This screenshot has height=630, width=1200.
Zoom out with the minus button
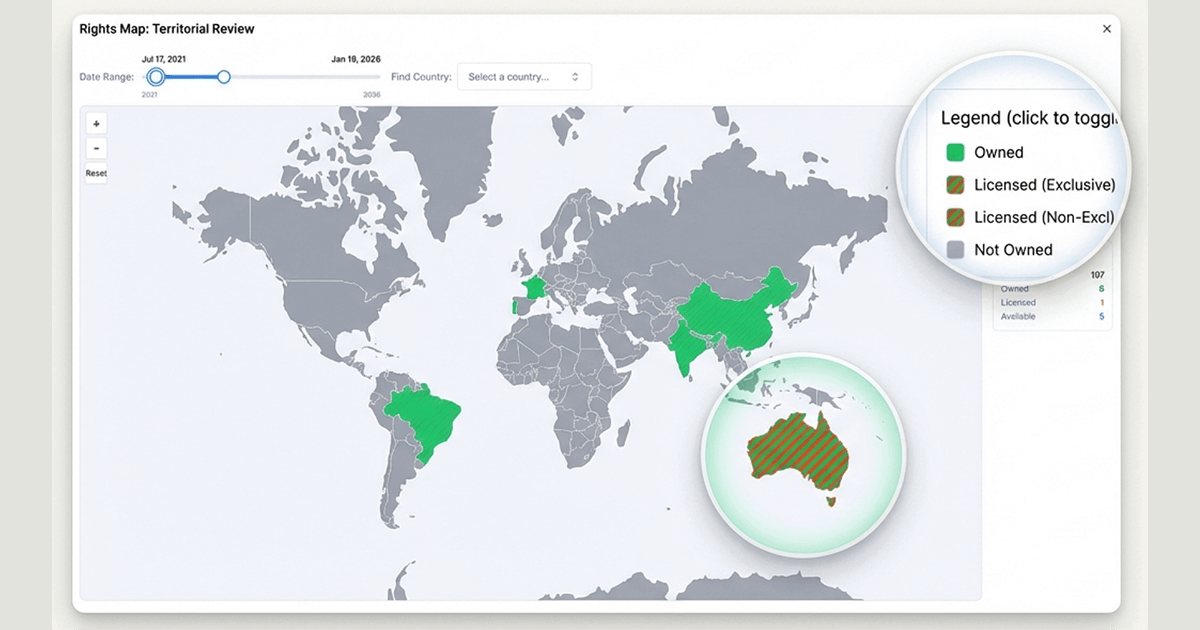coord(96,148)
